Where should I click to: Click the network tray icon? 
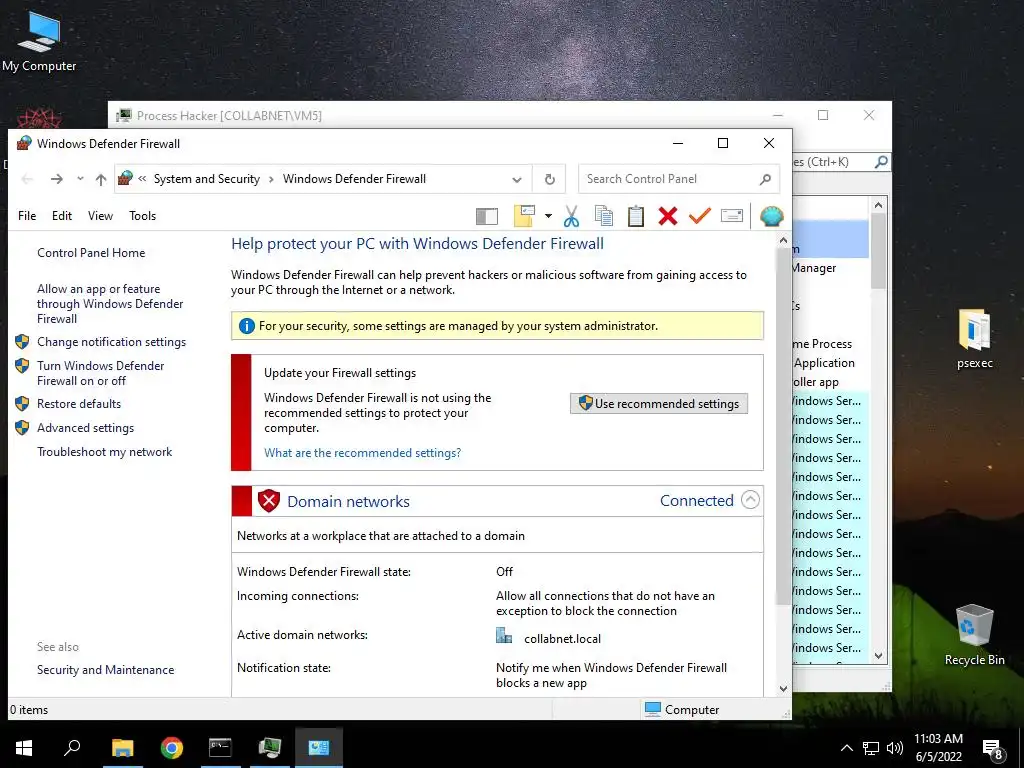tap(871, 748)
